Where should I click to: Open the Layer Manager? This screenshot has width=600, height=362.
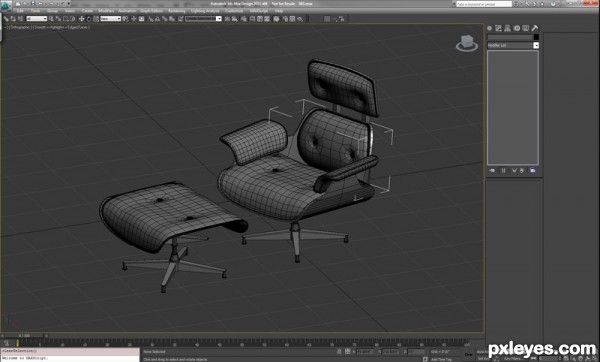pos(243,18)
